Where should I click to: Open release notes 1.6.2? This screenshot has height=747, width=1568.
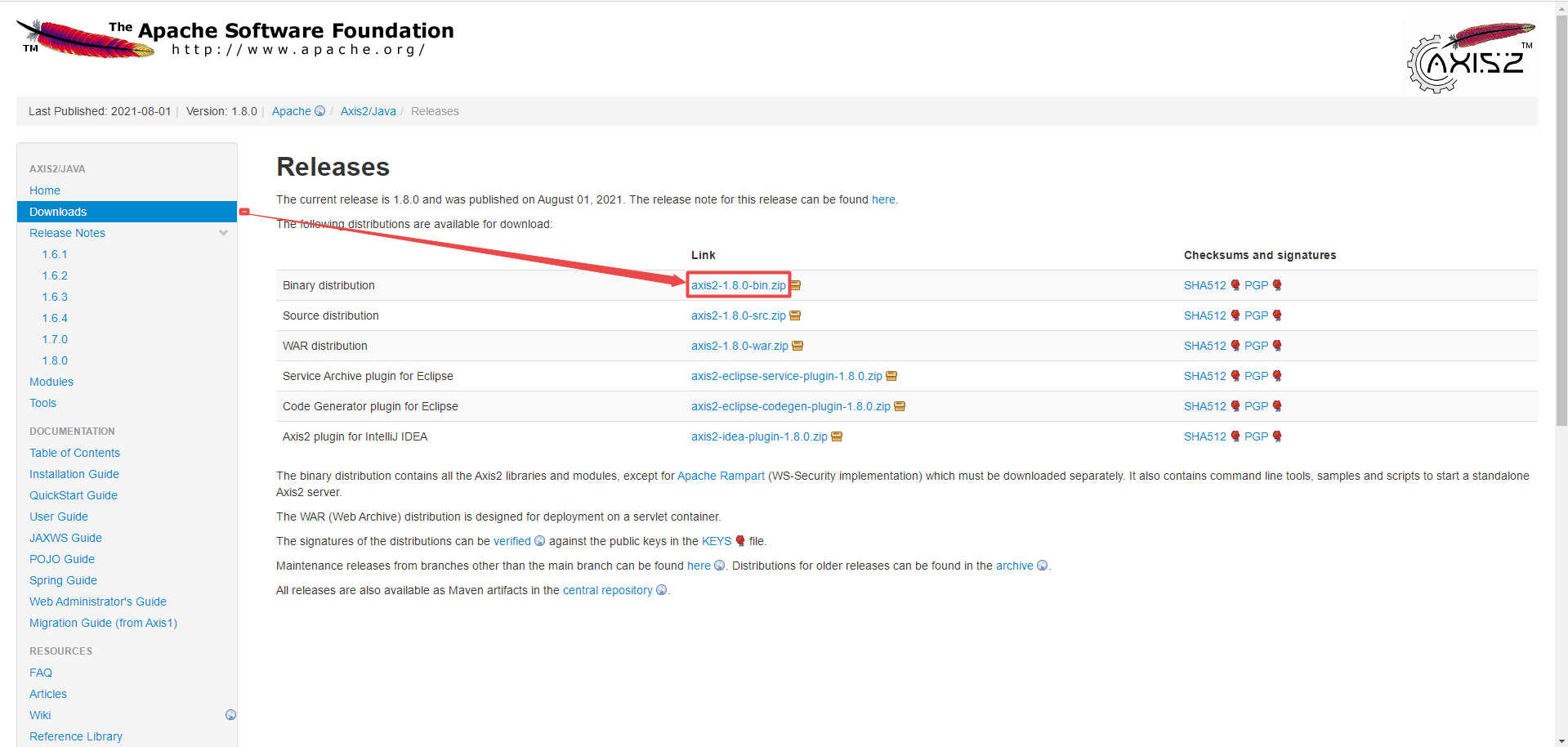55,275
